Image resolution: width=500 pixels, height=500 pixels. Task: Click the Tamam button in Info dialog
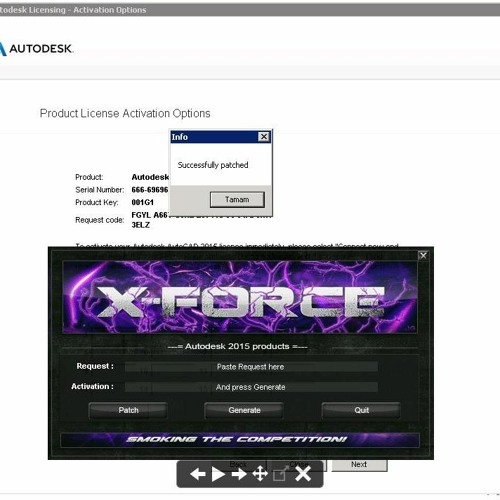pyautogui.click(x=237, y=200)
